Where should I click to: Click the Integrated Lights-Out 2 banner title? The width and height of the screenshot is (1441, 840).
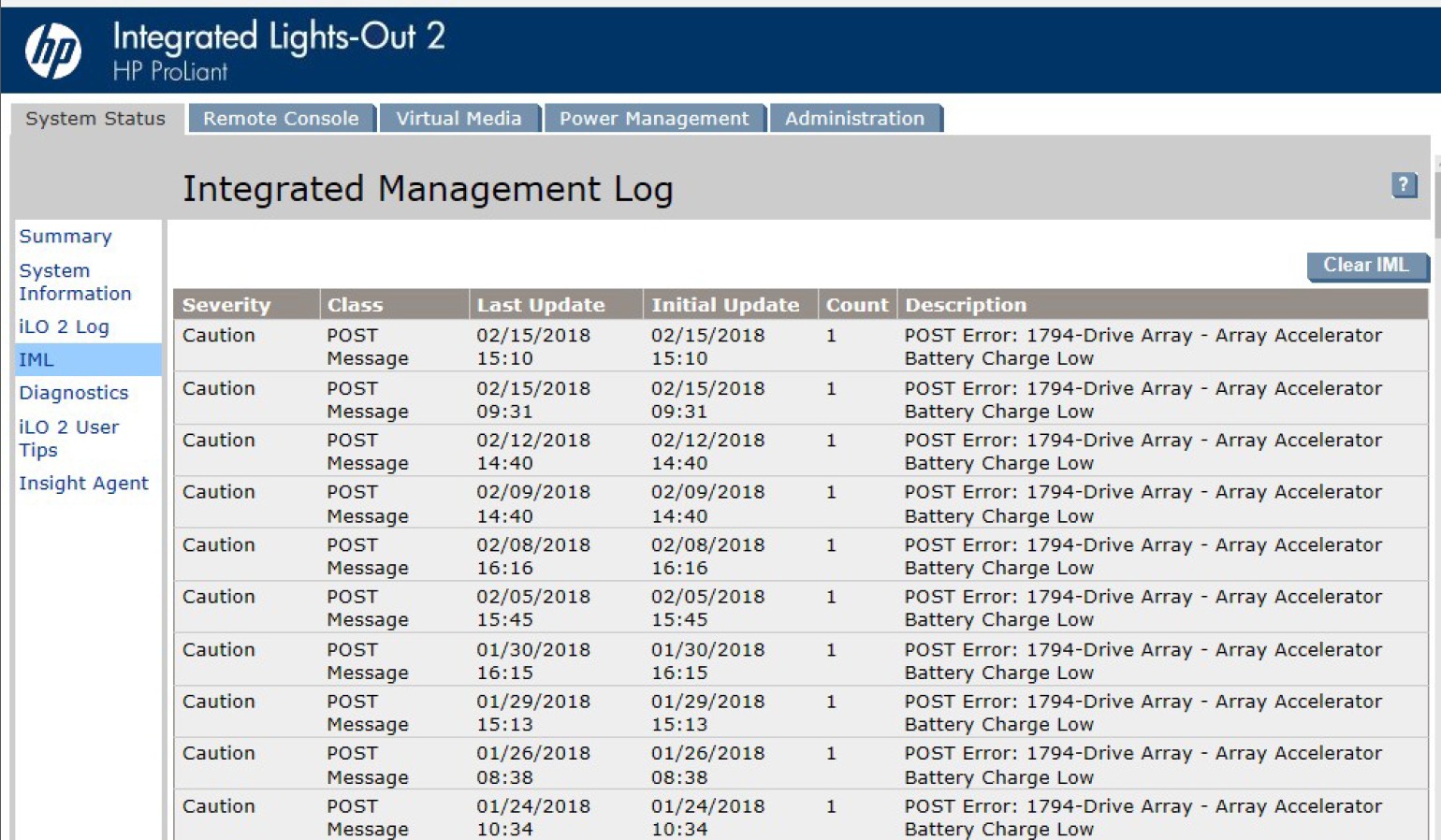click(x=279, y=36)
